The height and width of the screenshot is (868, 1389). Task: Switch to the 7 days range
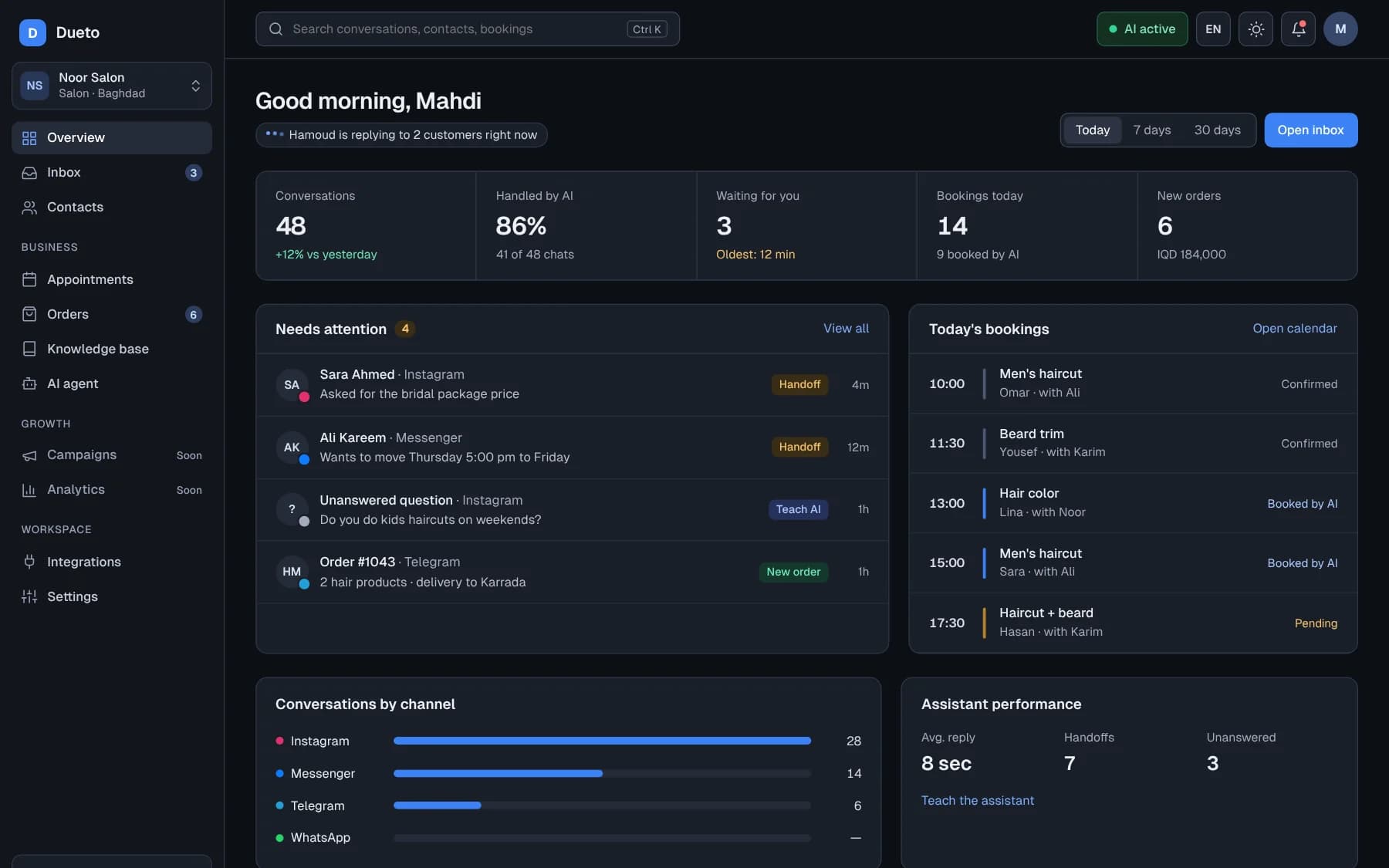point(1151,130)
